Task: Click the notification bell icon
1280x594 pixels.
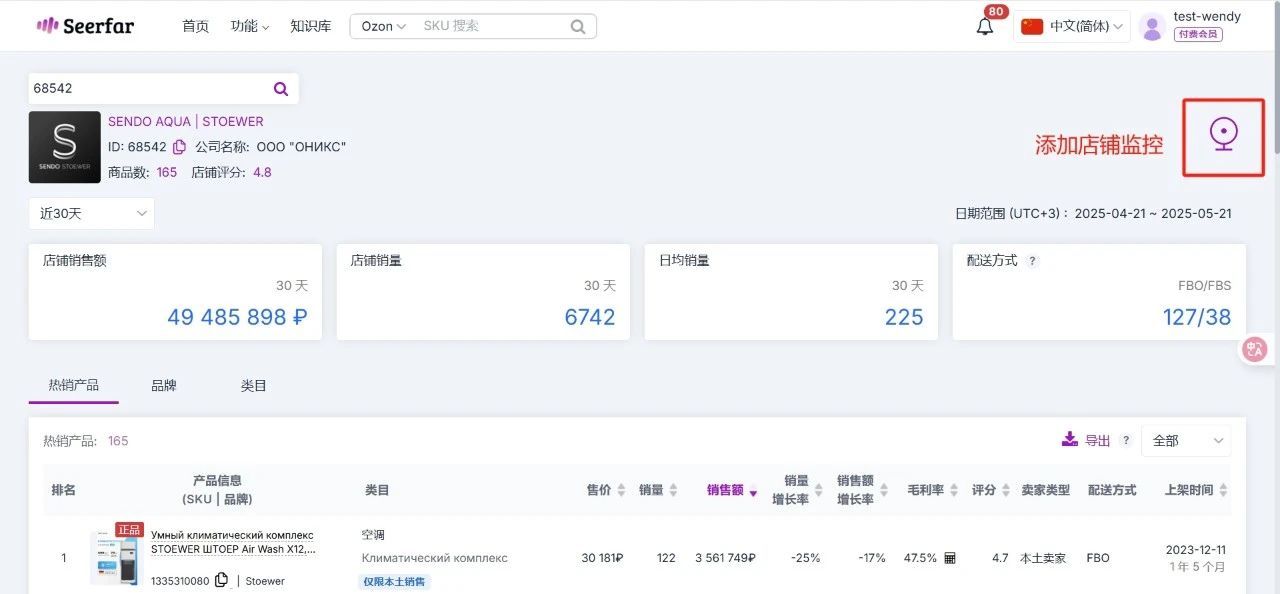Action: coord(985,27)
